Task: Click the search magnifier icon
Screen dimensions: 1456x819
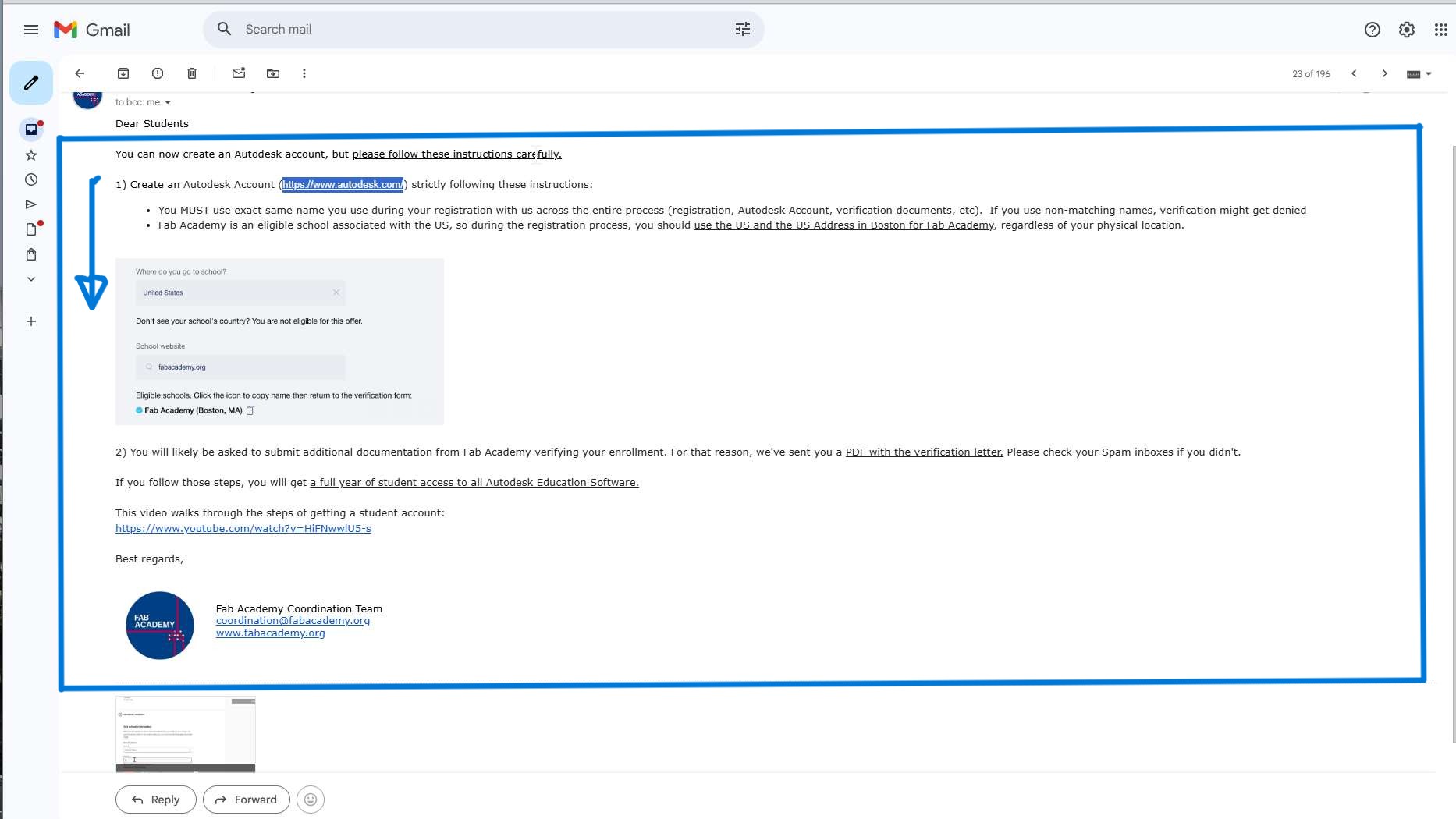Action: pos(225,29)
